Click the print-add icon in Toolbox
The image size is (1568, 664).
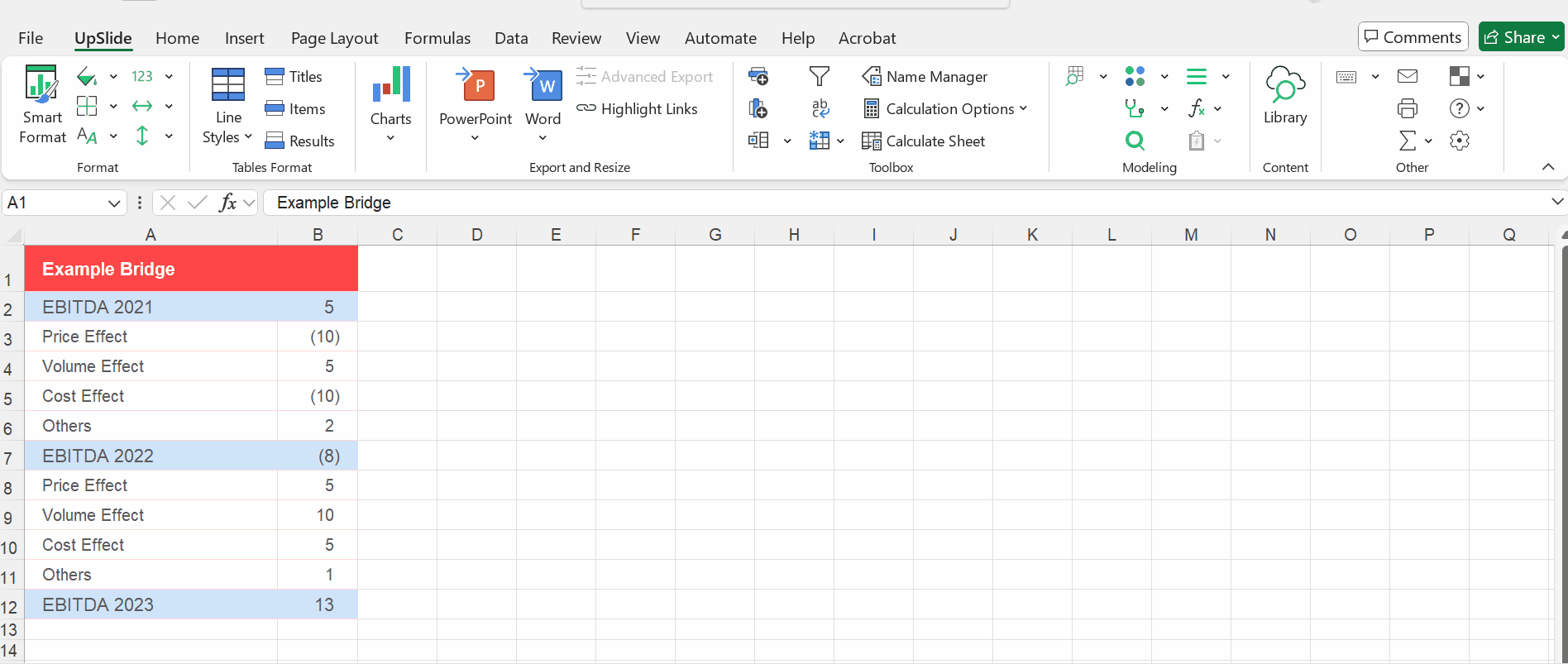pyautogui.click(x=758, y=76)
